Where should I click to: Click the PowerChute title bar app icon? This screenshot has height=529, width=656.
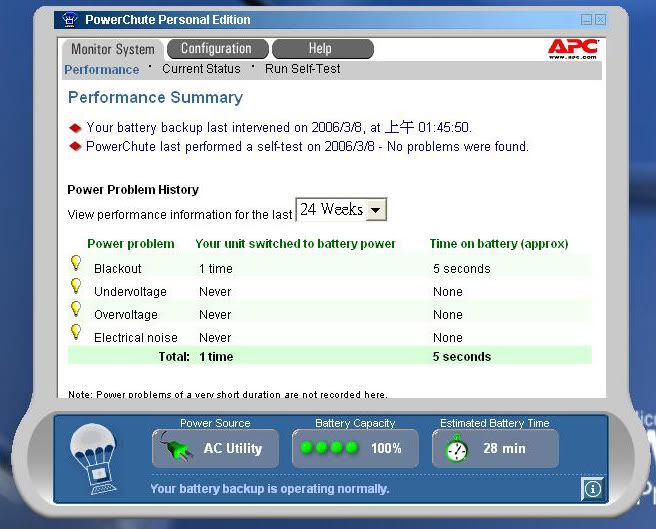point(69,20)
